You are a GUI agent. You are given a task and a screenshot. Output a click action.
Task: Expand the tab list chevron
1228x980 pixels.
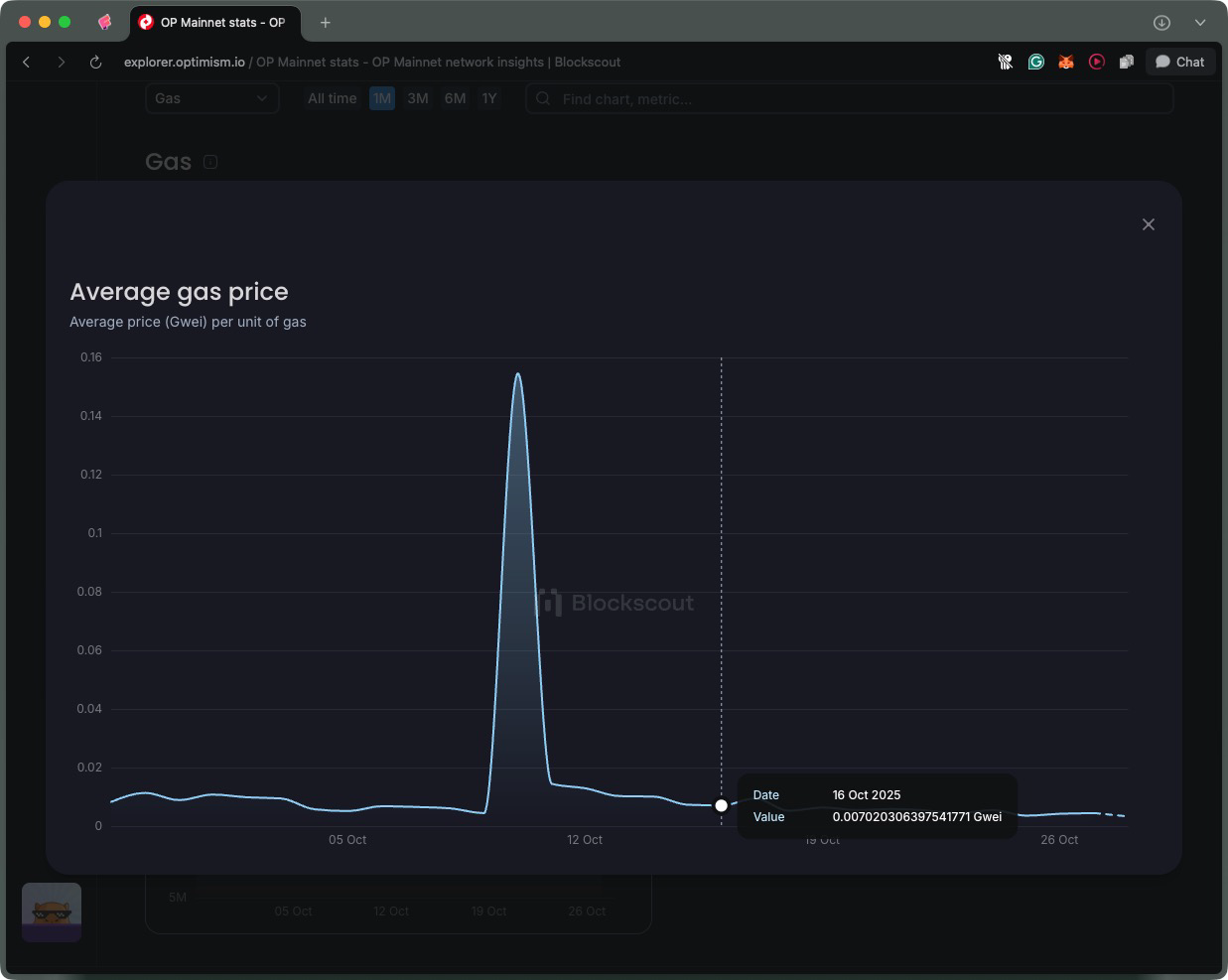(x=1199, y=22)
